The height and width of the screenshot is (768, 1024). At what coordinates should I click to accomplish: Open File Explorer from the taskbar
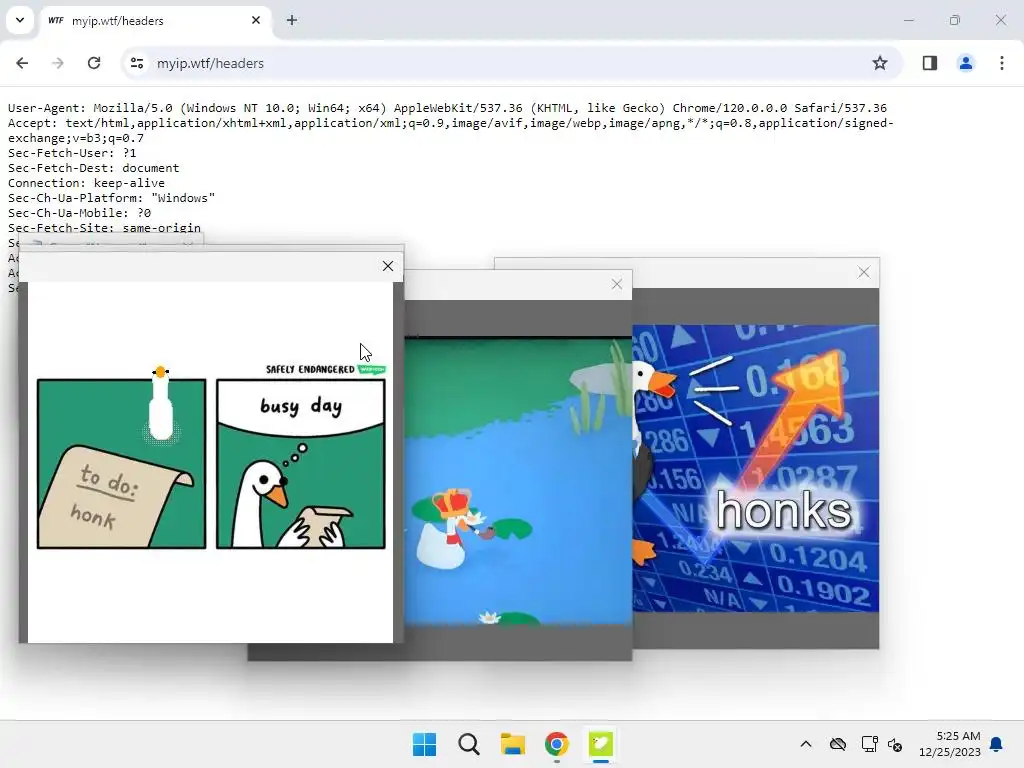pos(513,744)
